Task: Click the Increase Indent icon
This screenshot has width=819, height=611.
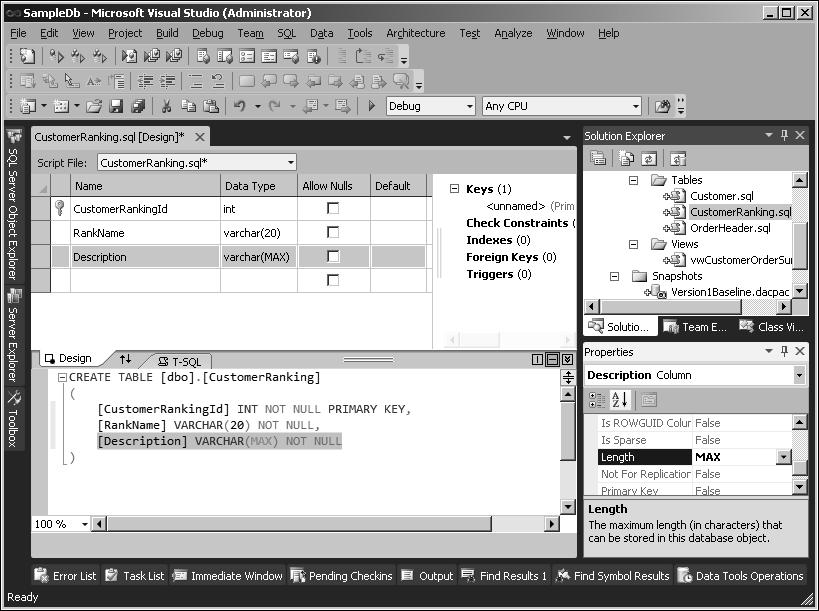Action: pos(168,81)
